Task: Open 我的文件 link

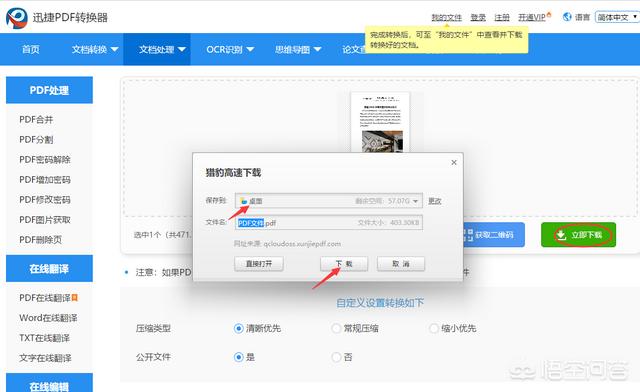Action: (447, 17)
